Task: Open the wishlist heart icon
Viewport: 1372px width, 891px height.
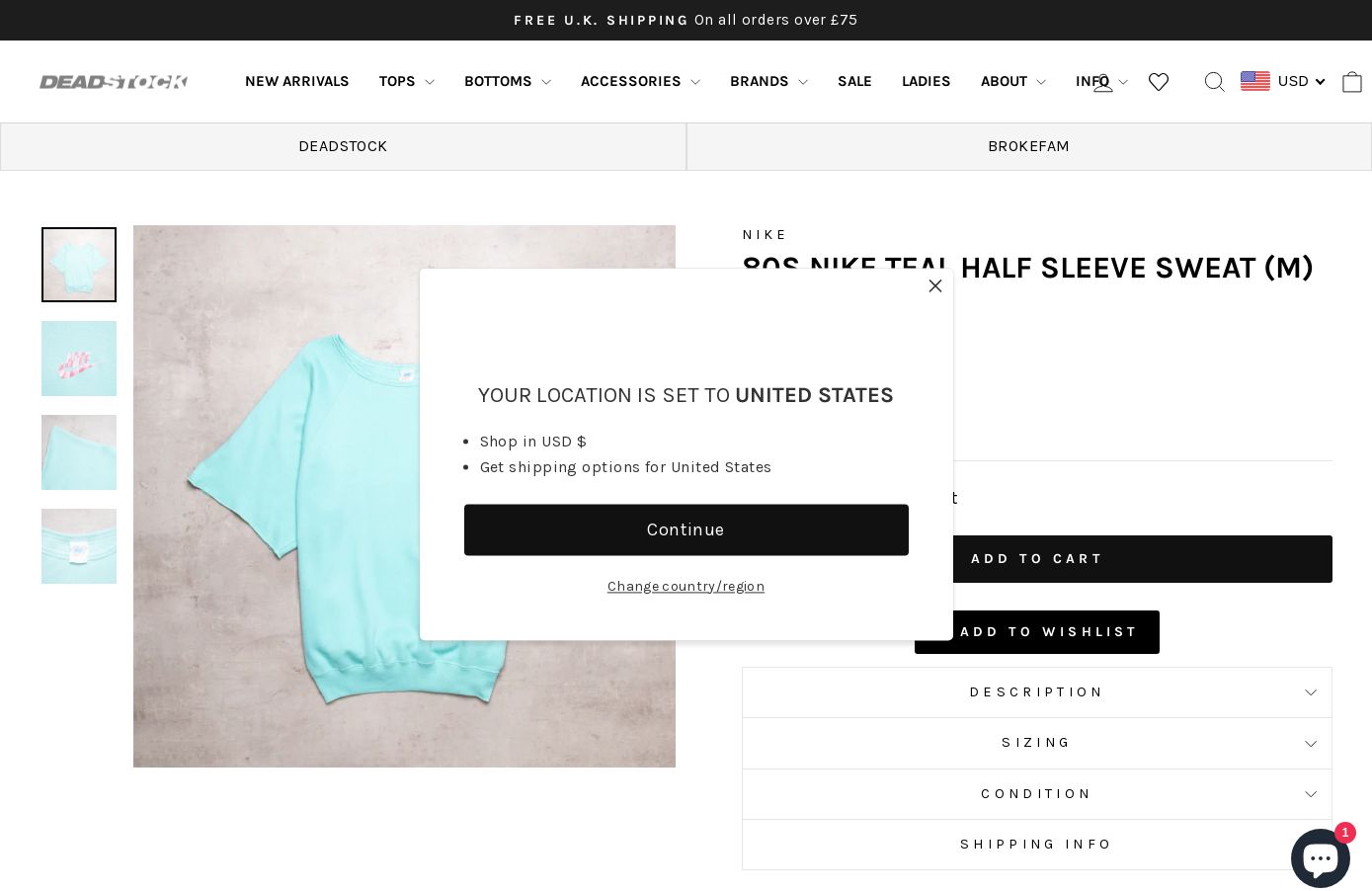Action: (x=1159, y=82)
